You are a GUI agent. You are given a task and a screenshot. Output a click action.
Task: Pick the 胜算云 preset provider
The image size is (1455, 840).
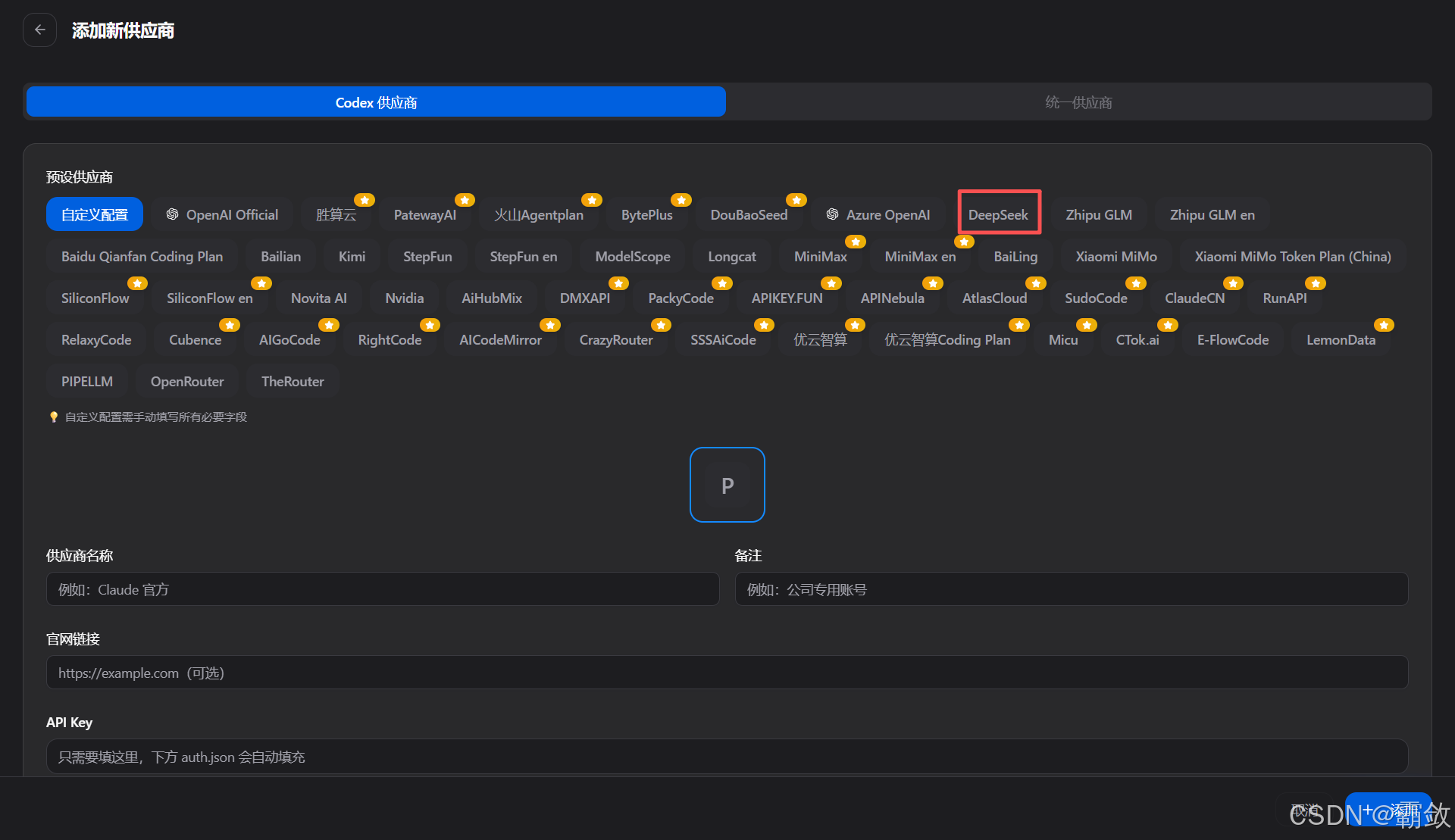(336, 214)
